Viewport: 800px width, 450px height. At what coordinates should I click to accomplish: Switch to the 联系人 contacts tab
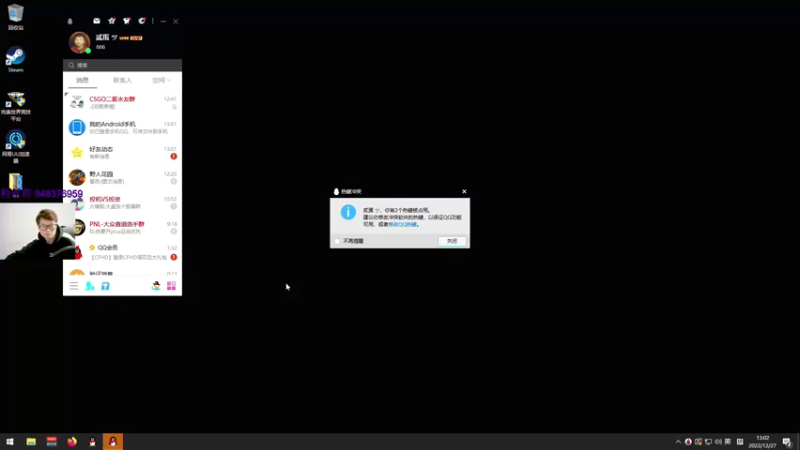click(x=122, y=80)
